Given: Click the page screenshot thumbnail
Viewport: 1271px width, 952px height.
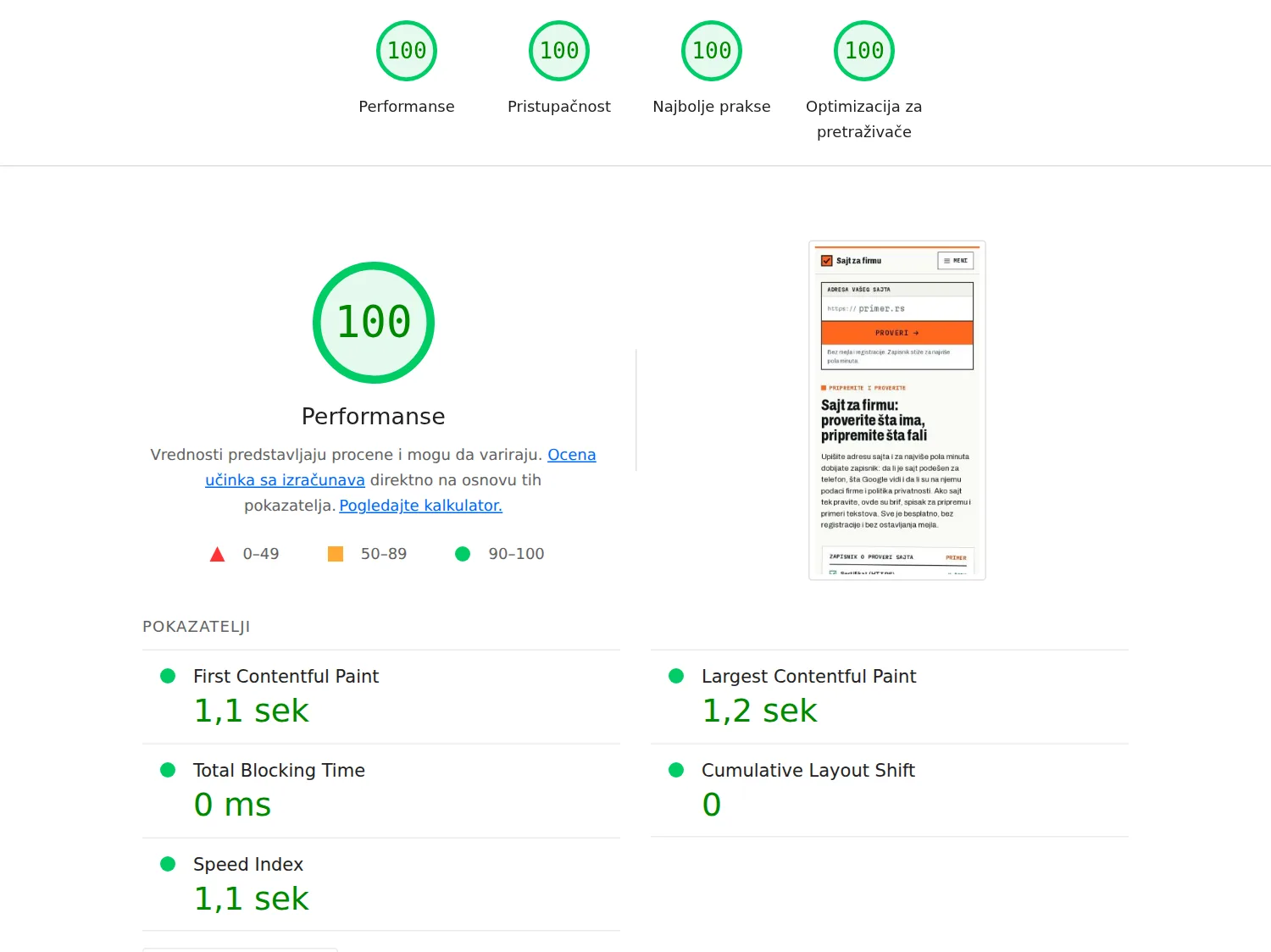Looking at the screenshot, I should (x=897, y=411).
